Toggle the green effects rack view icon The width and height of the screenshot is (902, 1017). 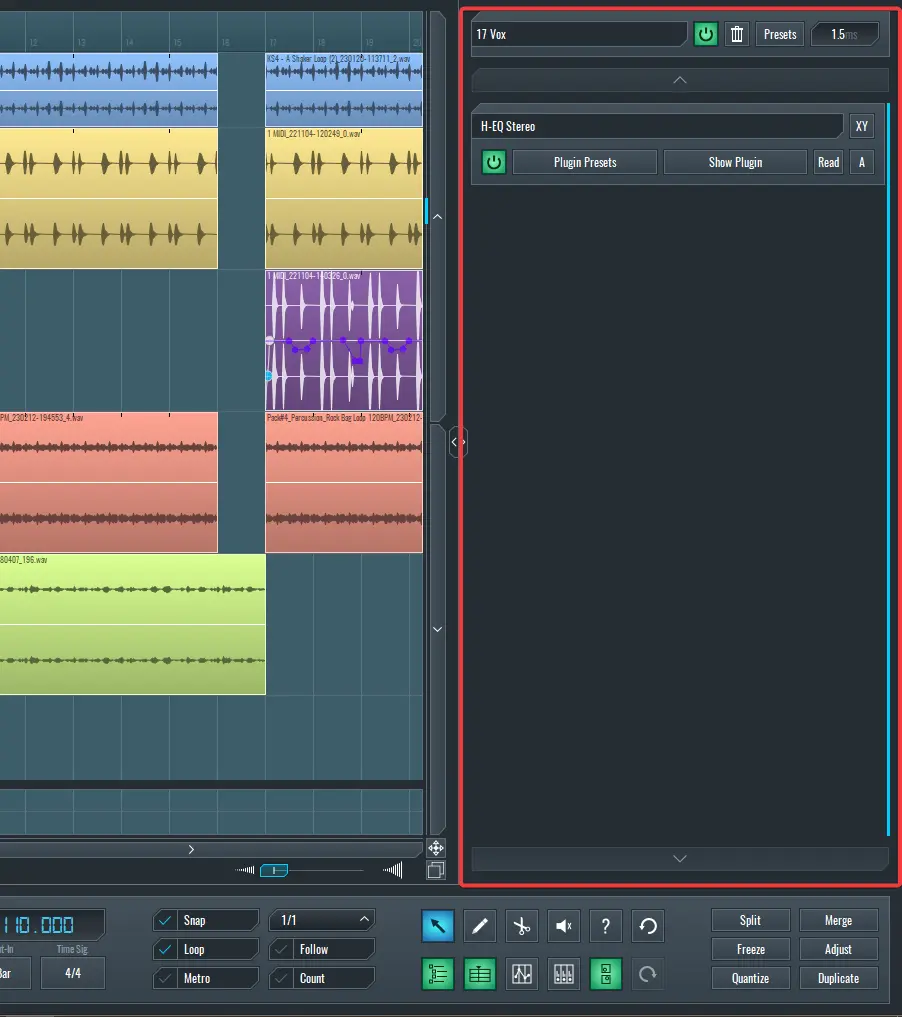coord(606,974)
